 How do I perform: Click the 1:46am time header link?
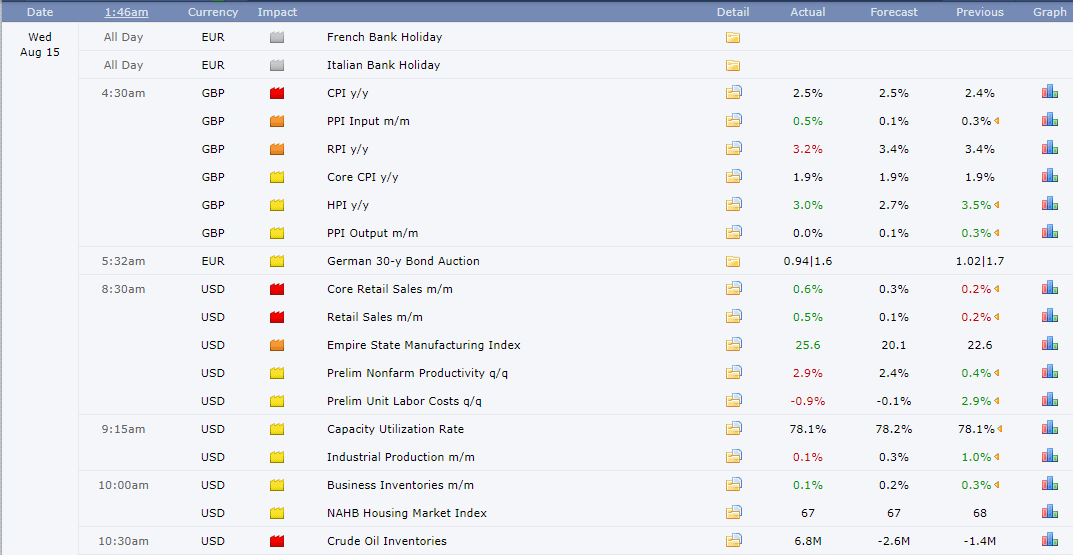point(126,12)
